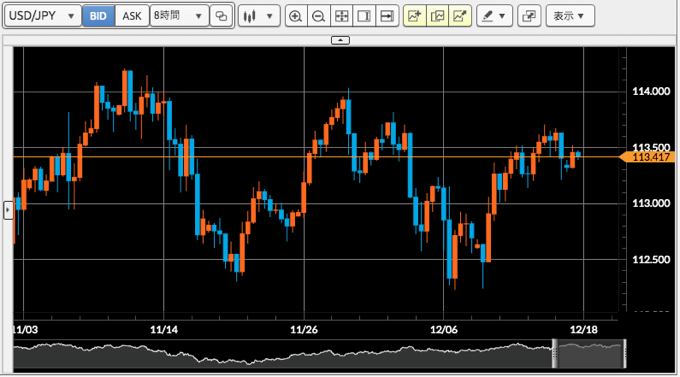Click the 12/06 date axis label
The image size is (680, 377).
click(x=444, y=330)
